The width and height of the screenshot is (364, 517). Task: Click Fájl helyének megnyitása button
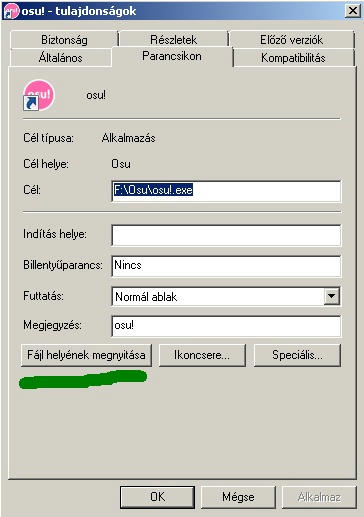[86, 355]
